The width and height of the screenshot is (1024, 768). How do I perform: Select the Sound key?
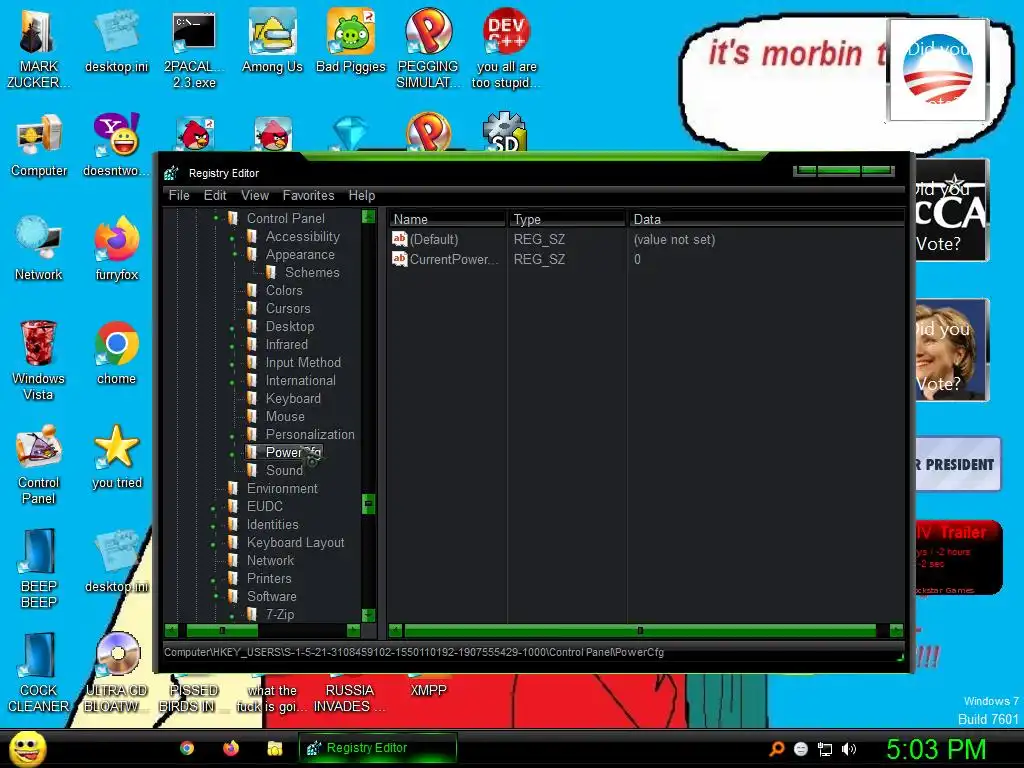(285, 470)
